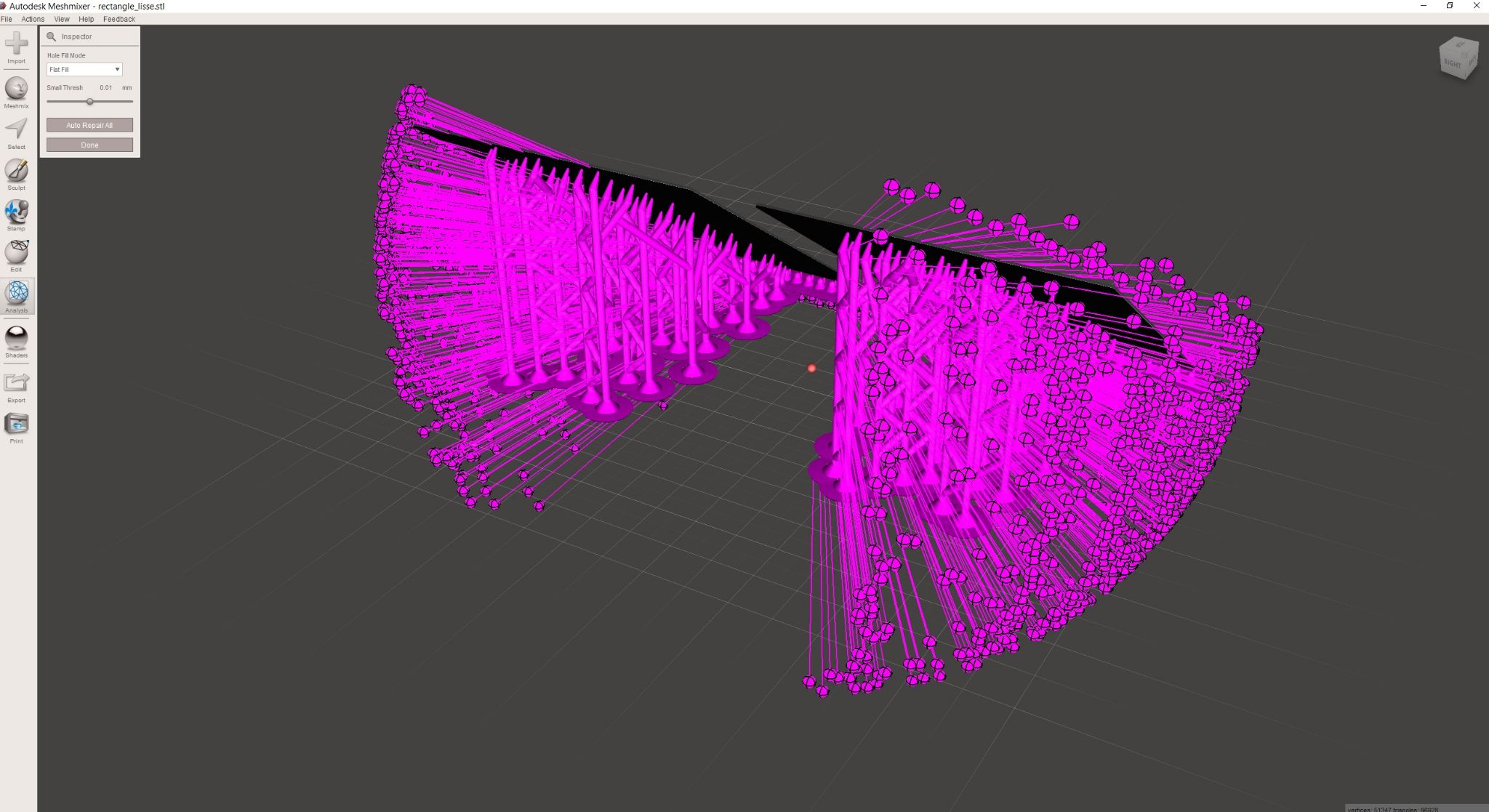Click the Autodesk Meshmixer title bar app icon

coord(4,6)
